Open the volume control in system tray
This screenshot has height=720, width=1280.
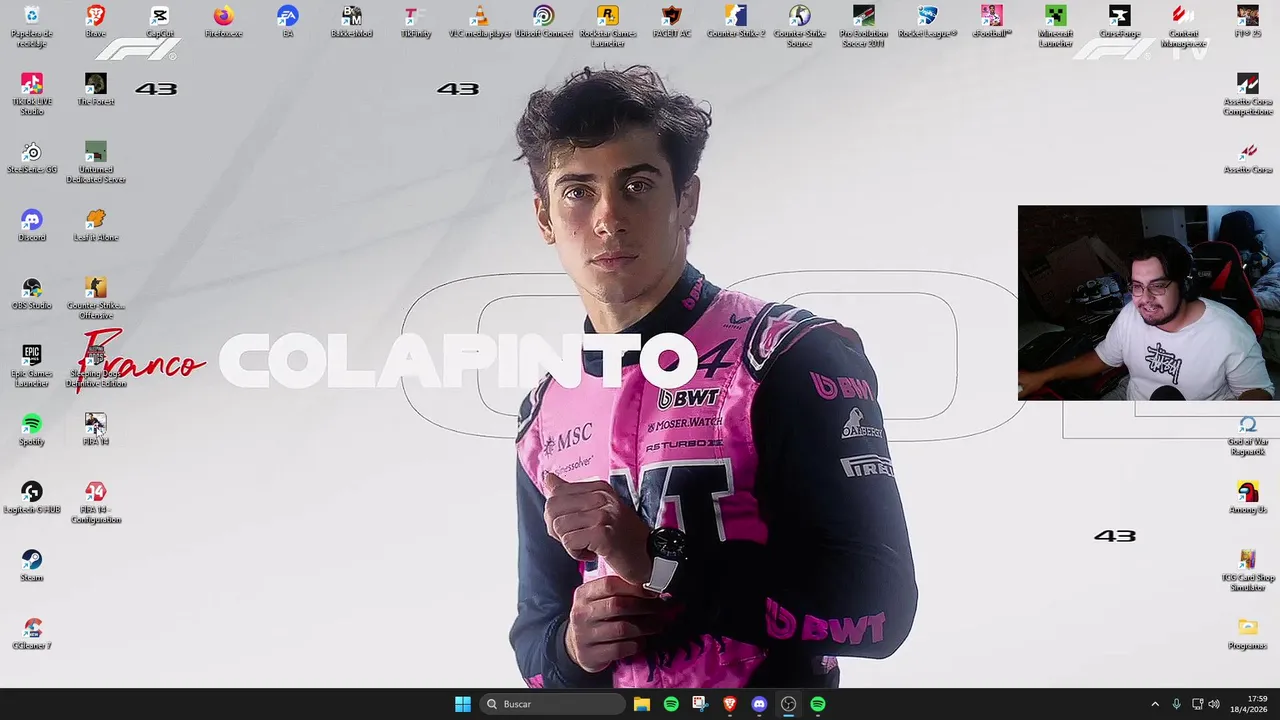tap(1214, 704)
